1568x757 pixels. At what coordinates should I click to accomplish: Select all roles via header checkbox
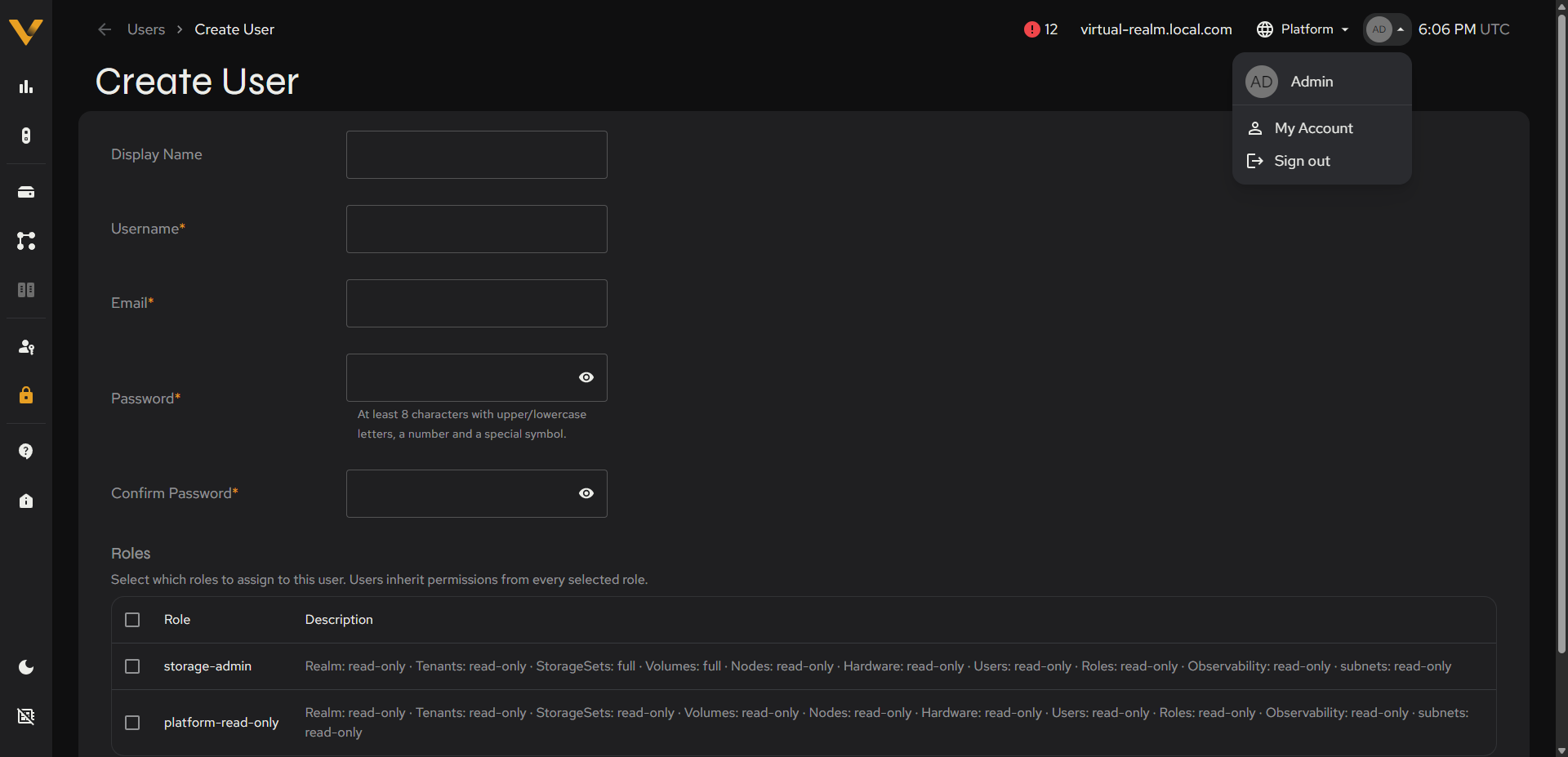pos(132,620)
